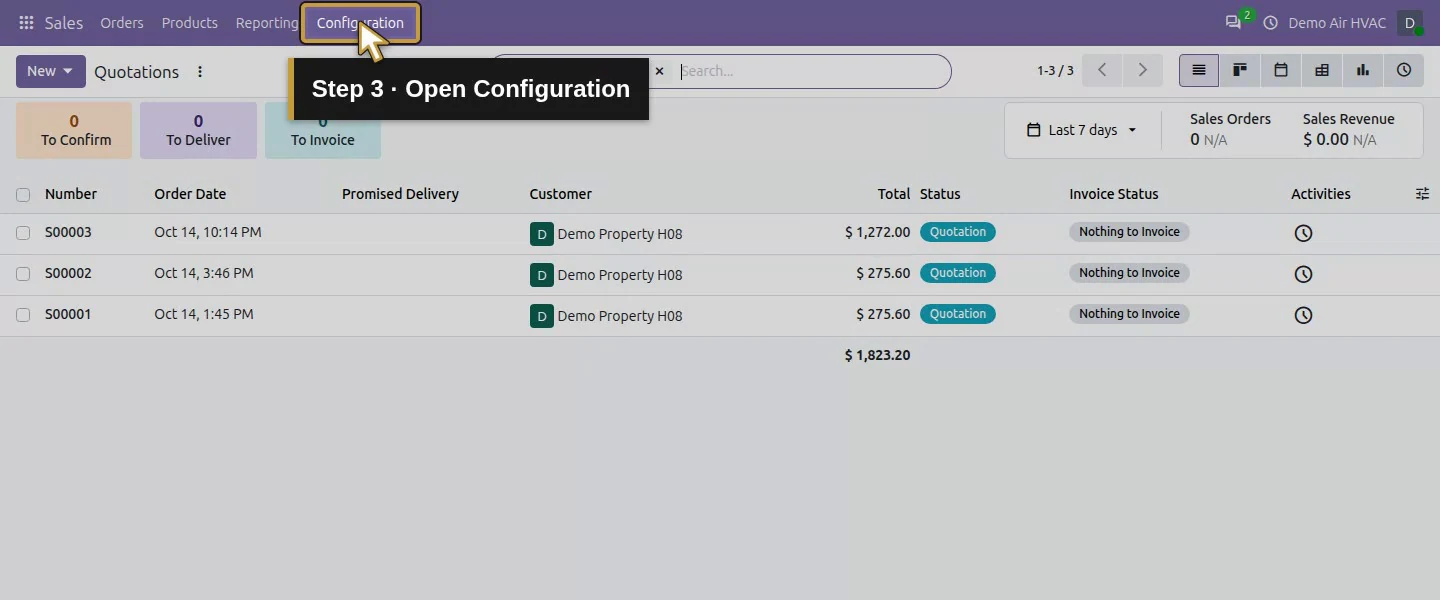
Task: Switch to graph view
Action: coord(1363,71)
